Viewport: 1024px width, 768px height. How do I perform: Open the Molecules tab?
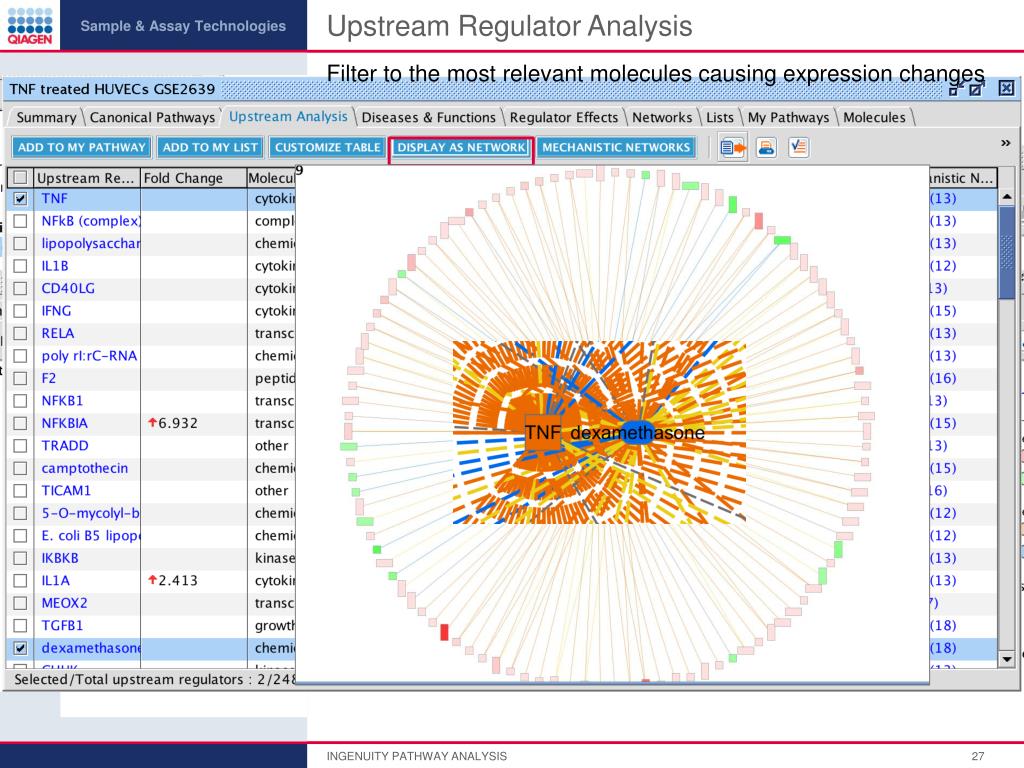[x=874, y=118]
